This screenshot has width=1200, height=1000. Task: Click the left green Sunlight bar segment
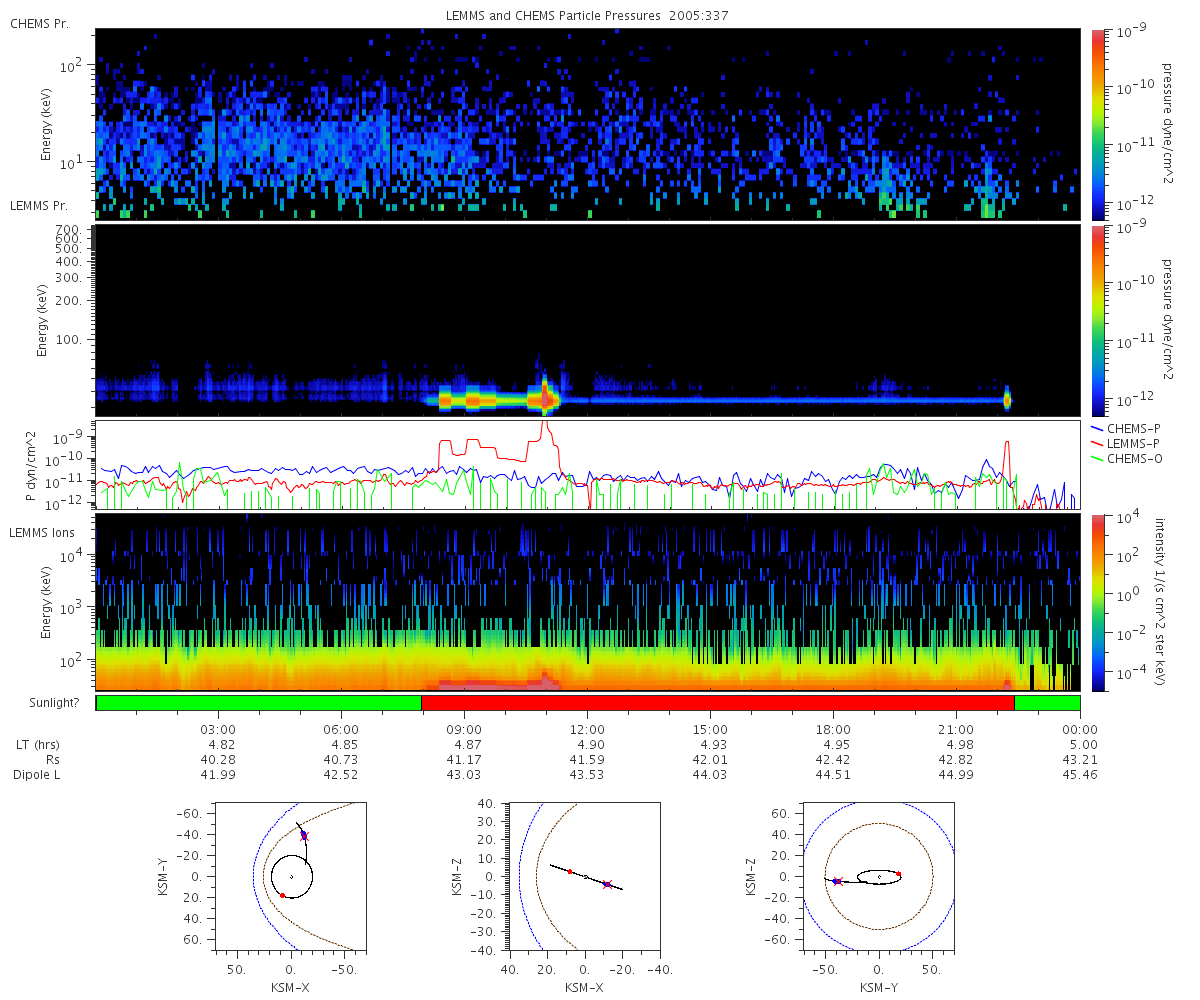click(x=259, y=703)
